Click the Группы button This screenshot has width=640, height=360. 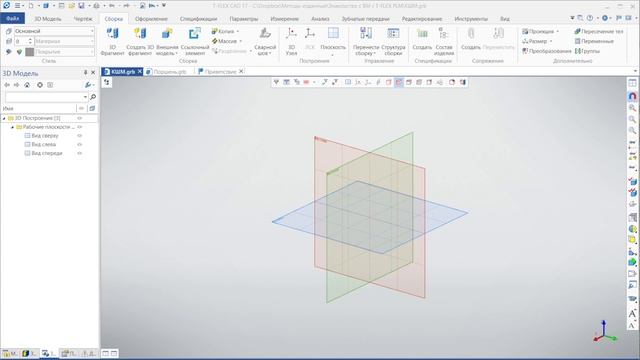click(587, 51)
